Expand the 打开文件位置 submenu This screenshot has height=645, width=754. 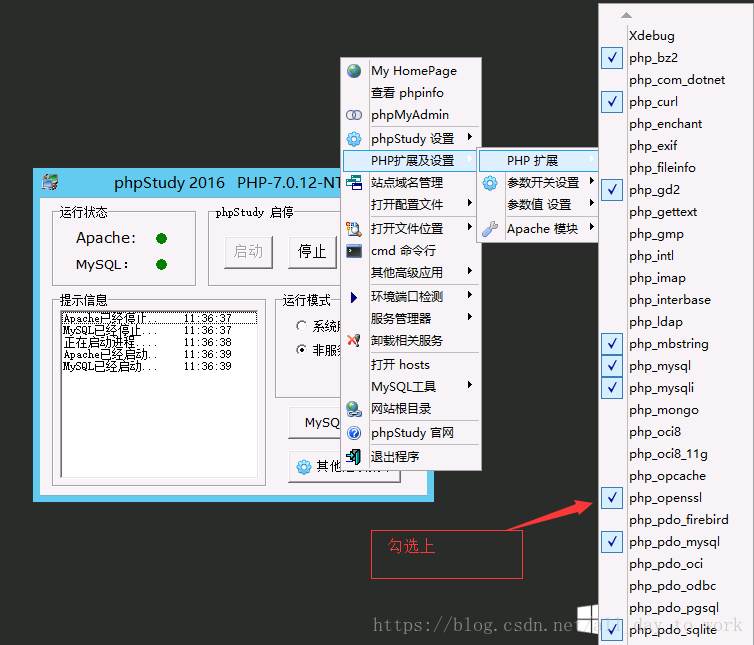coord(412,229)
